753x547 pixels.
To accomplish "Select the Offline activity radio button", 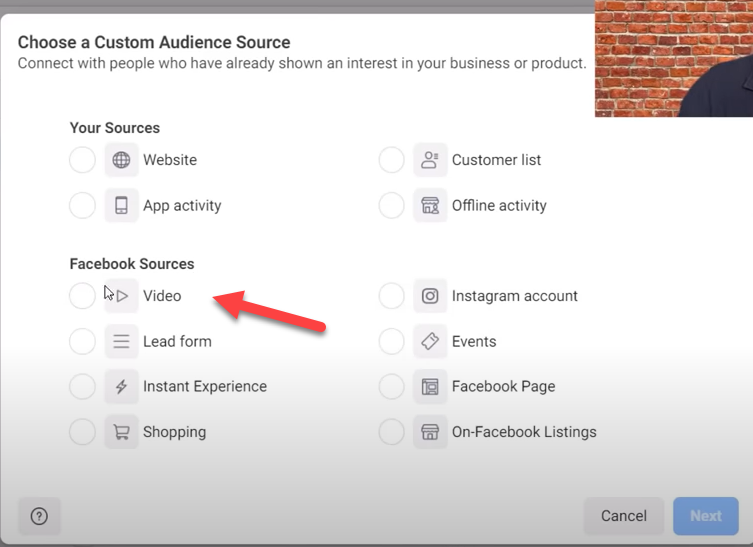I will tap(391, 206).
